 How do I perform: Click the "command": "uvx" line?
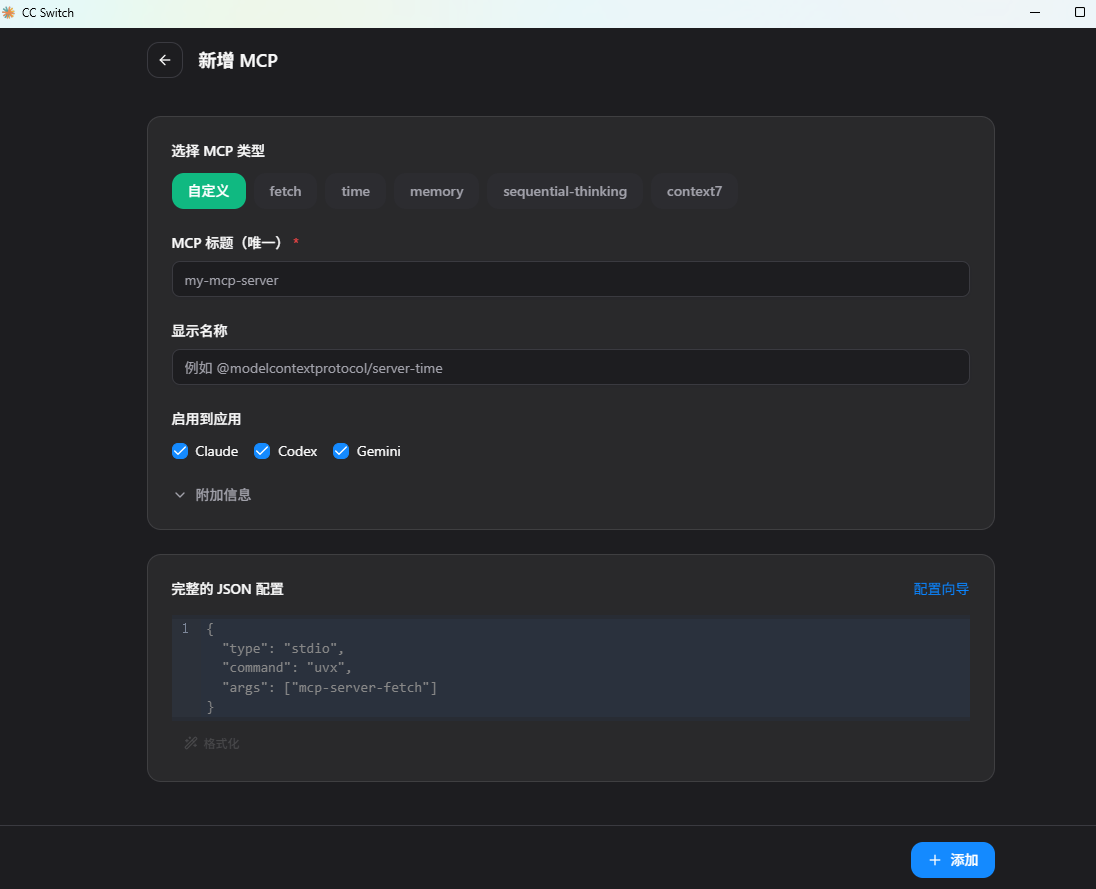coord(287,668)
